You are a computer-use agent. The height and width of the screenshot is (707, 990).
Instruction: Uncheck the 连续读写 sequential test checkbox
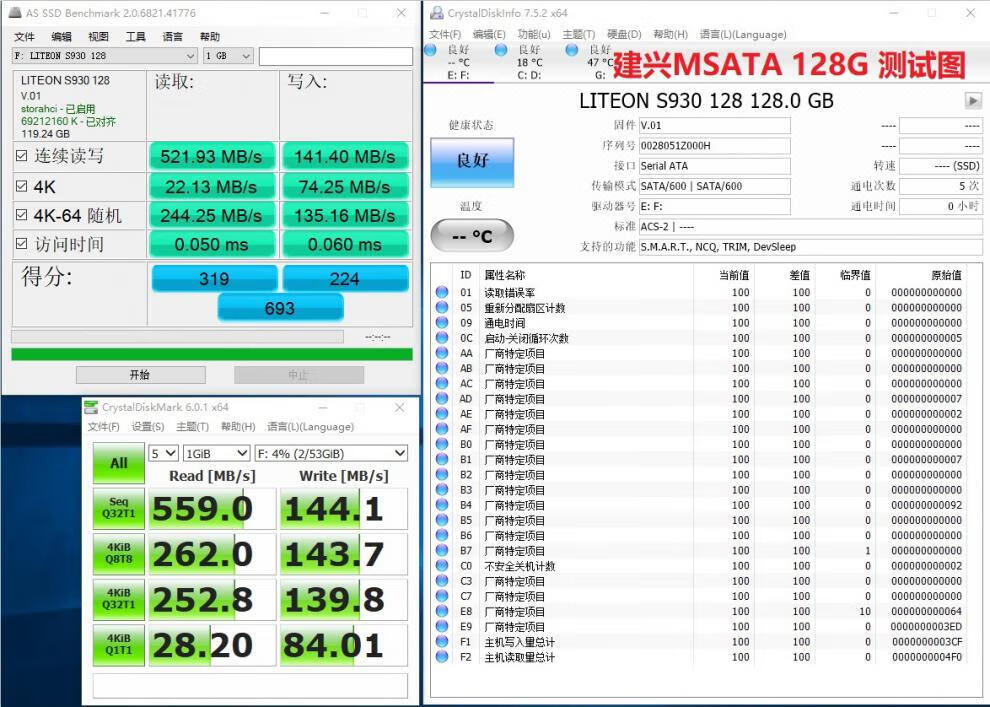[22, 156]
